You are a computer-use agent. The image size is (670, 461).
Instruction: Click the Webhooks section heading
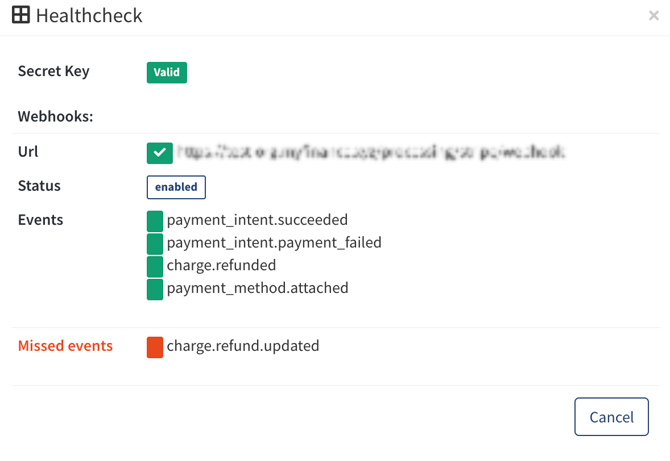click(x=55, y=116)
